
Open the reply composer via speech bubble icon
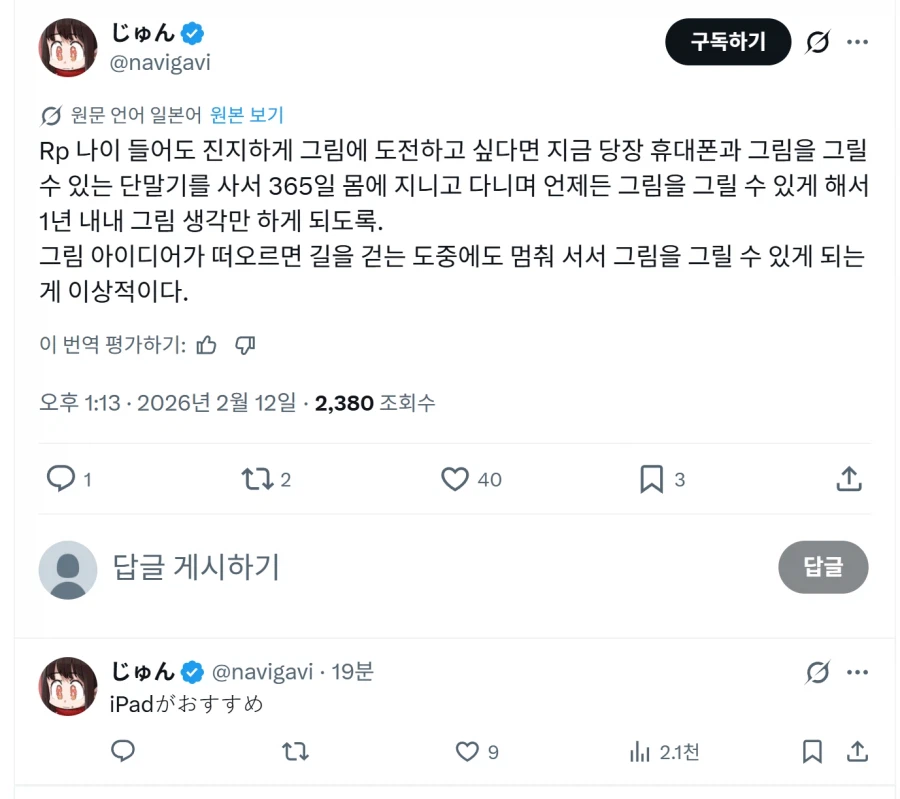60,479
